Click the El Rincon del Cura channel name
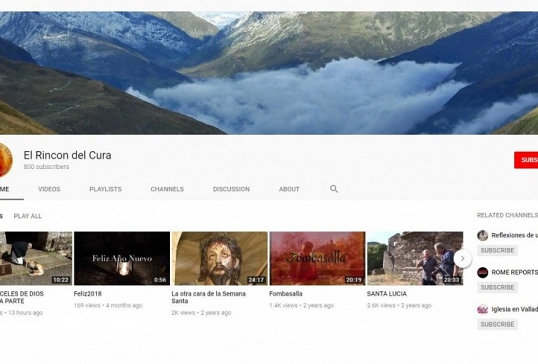Image resolution: width=538 pixels, height=364 pixels. [x=67, y=155]
